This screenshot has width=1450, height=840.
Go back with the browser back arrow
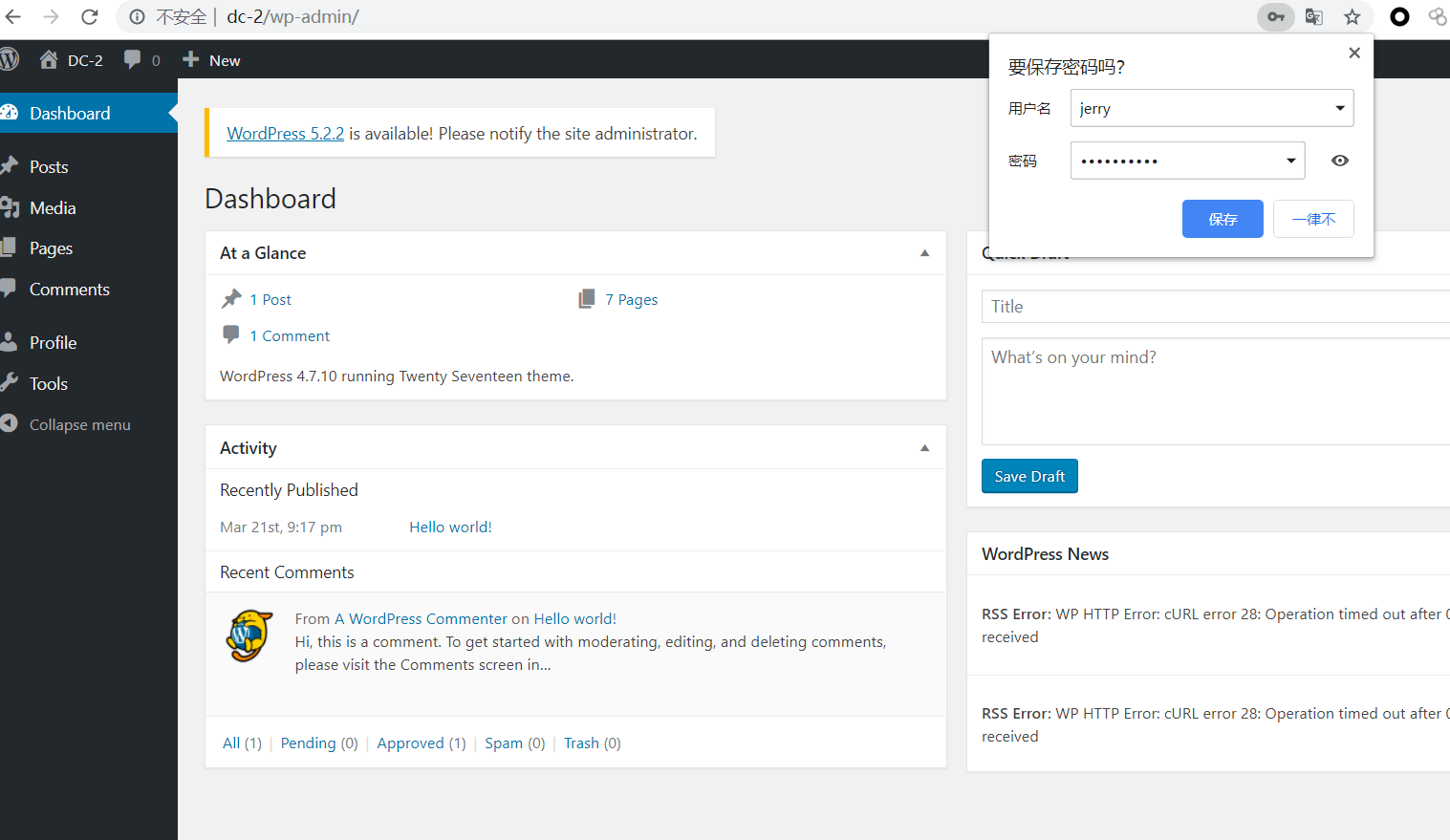(x=13, y=16)
